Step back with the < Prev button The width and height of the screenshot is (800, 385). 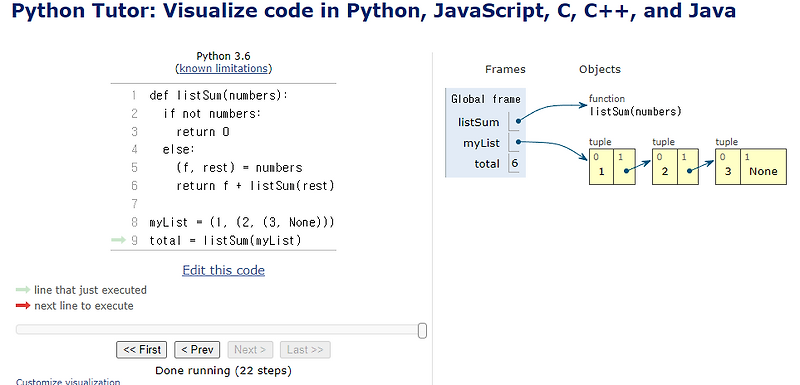click(x=197, y=350)
